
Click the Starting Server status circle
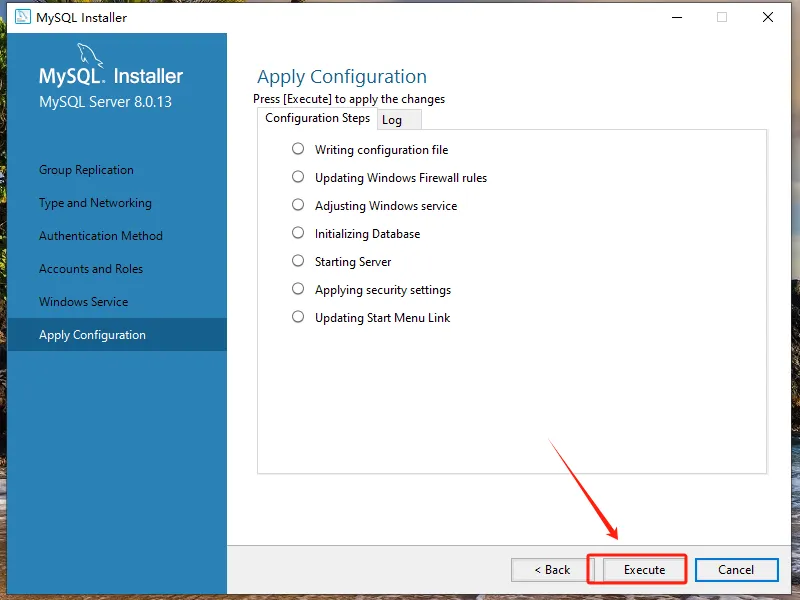[x=298, y=261]
